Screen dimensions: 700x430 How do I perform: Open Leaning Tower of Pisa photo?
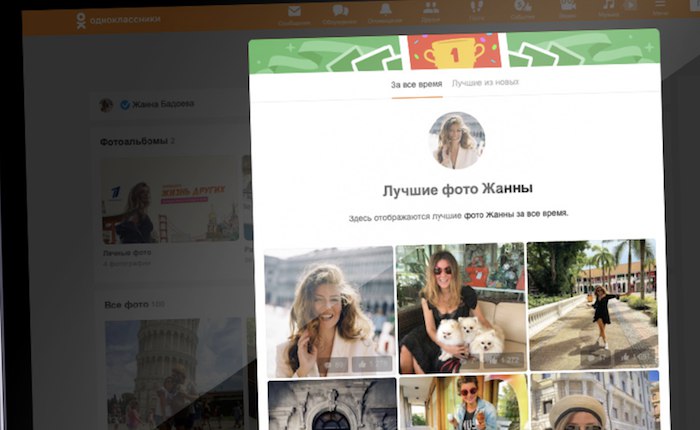175,374
